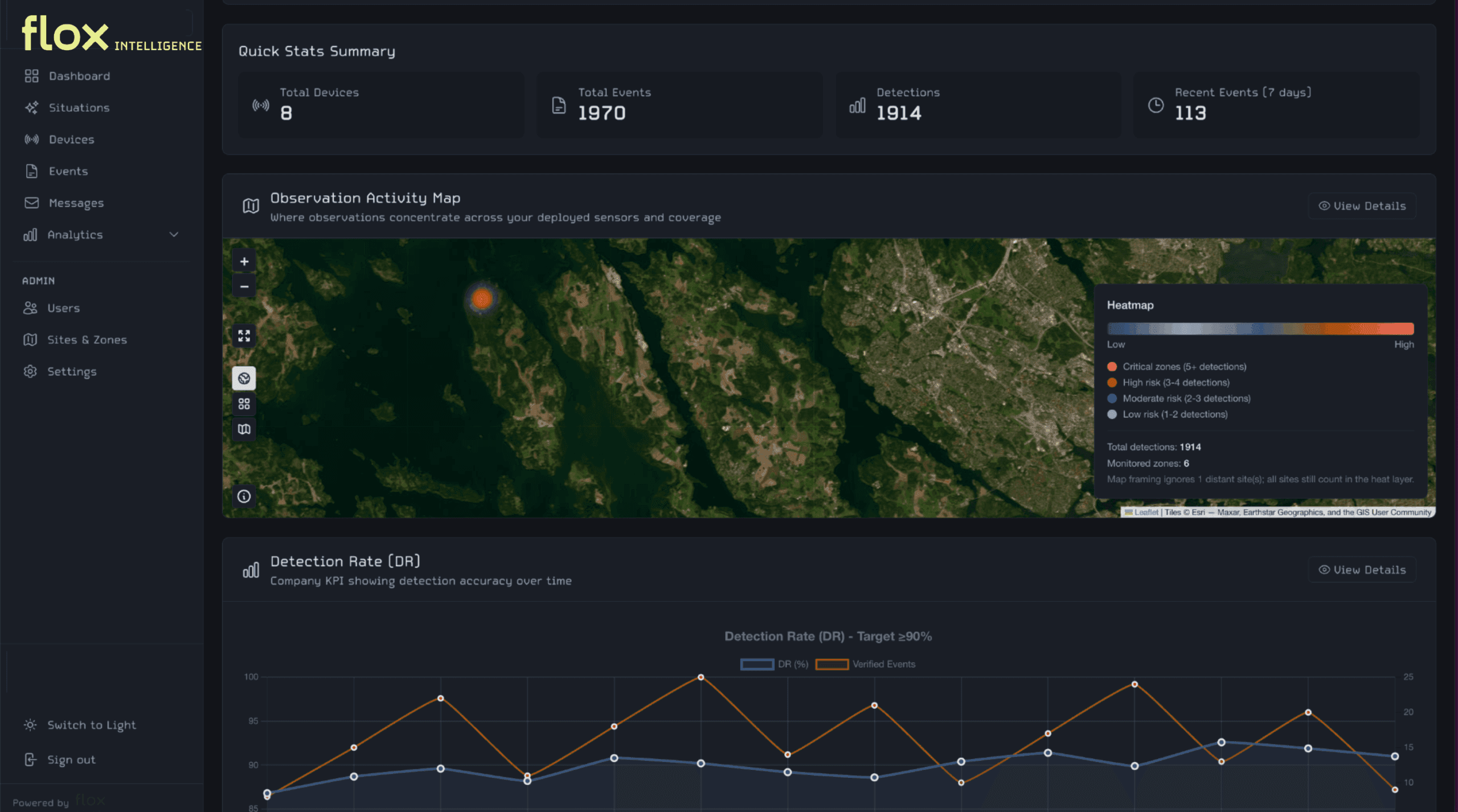The height and width of the screenshot is (812, 1458).
Task: Click the Total Events stat card
Action: (x=679, y=105)
